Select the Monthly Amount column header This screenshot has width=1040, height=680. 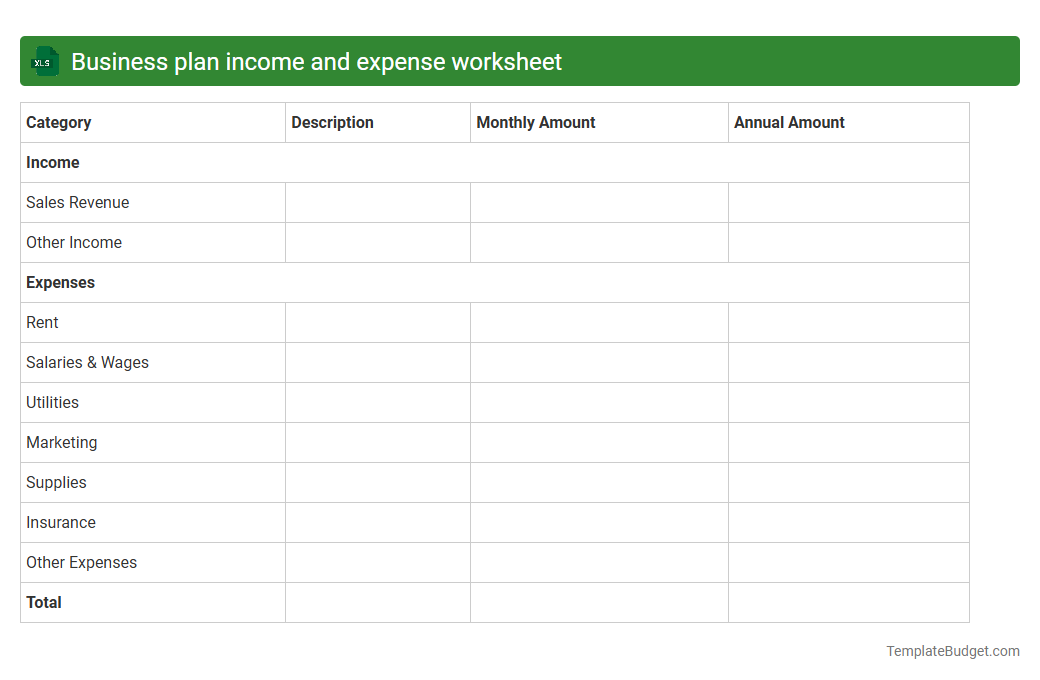(x=536, y=122)
